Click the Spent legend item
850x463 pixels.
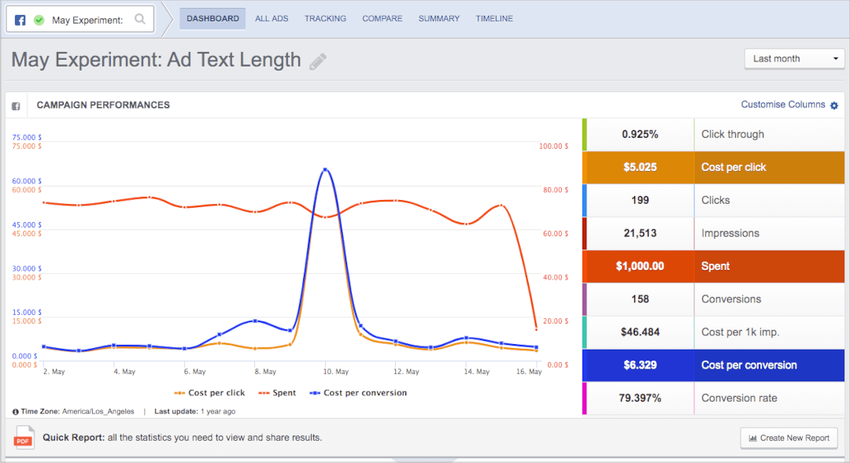[277, 393]
